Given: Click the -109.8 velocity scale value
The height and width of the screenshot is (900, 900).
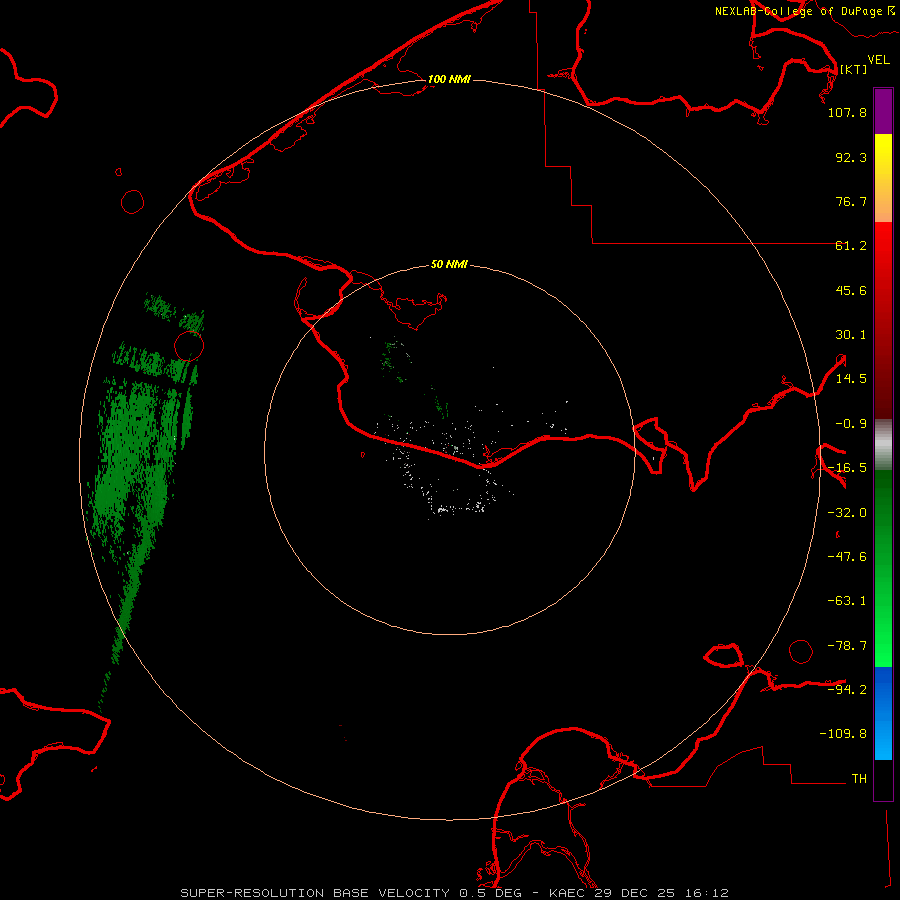Looking at the screenshot, I should [843, 734].
